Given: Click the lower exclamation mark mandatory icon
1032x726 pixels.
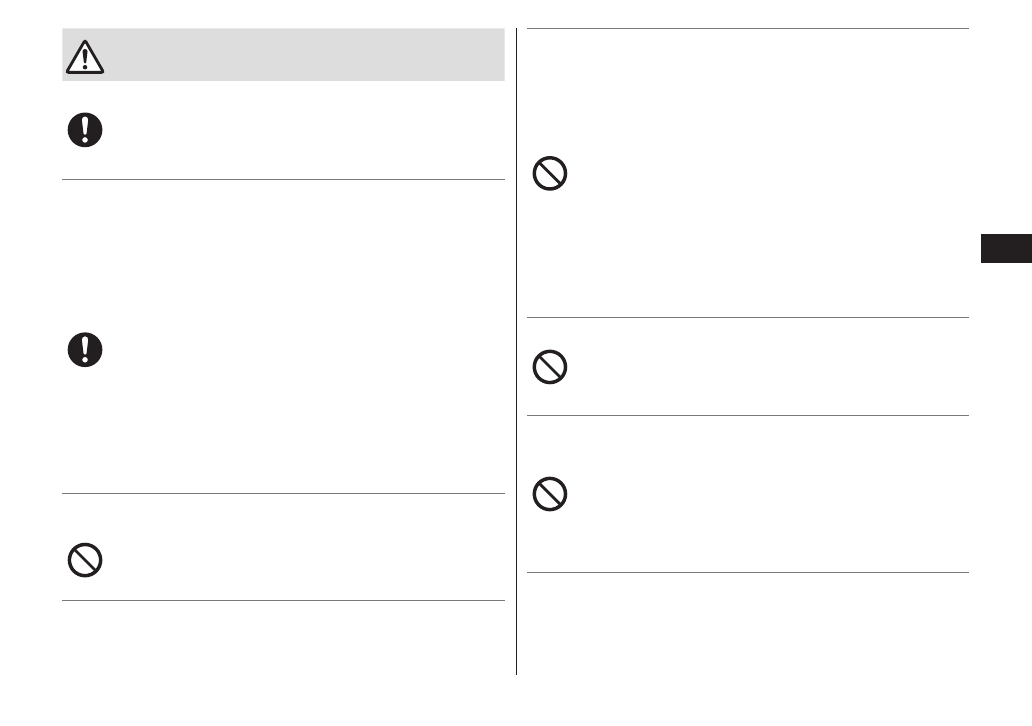Looking at the screenshot, I should pyautogui.click(x=85, y=349).
